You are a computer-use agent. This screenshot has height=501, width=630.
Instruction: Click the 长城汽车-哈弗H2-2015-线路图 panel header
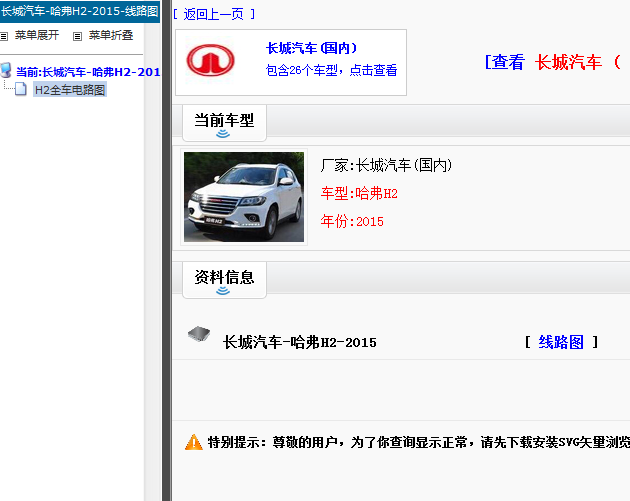(x=80, y=11)
